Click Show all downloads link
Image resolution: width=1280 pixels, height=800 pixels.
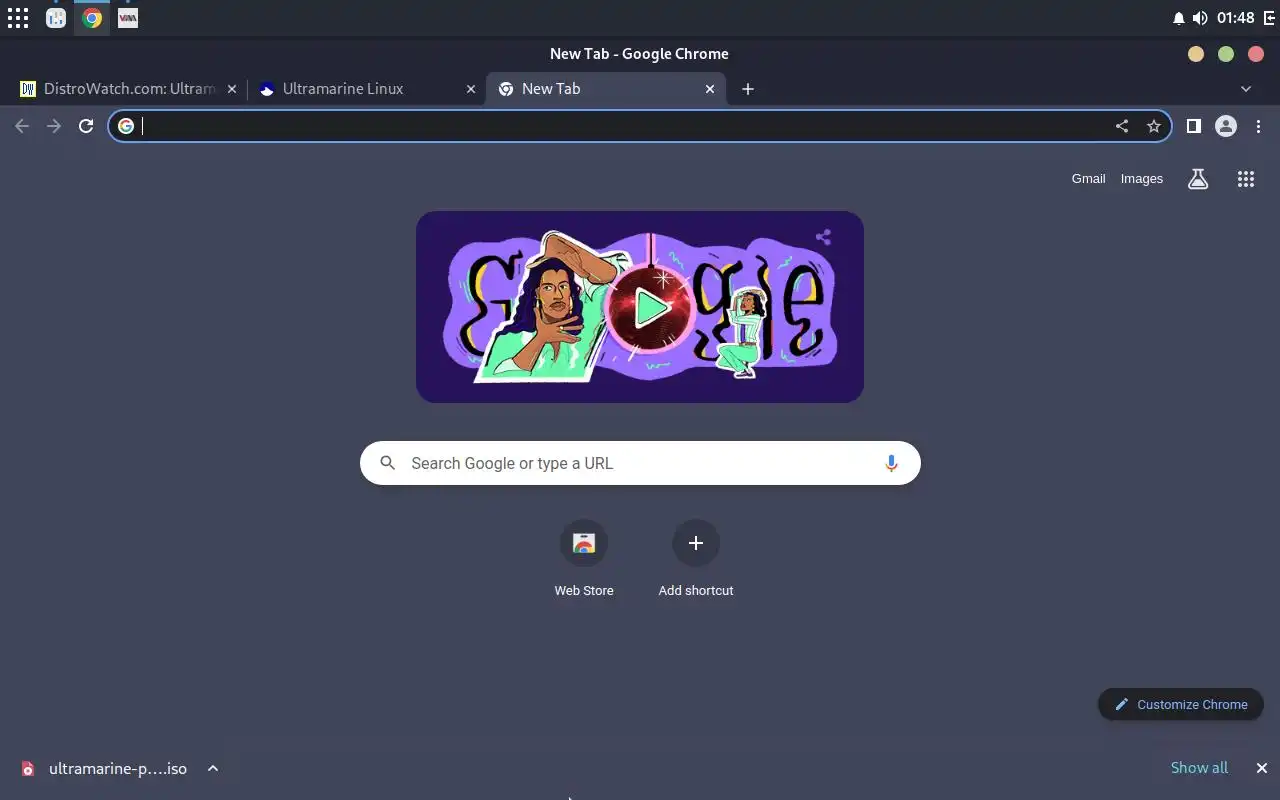tap(1199, 768)
